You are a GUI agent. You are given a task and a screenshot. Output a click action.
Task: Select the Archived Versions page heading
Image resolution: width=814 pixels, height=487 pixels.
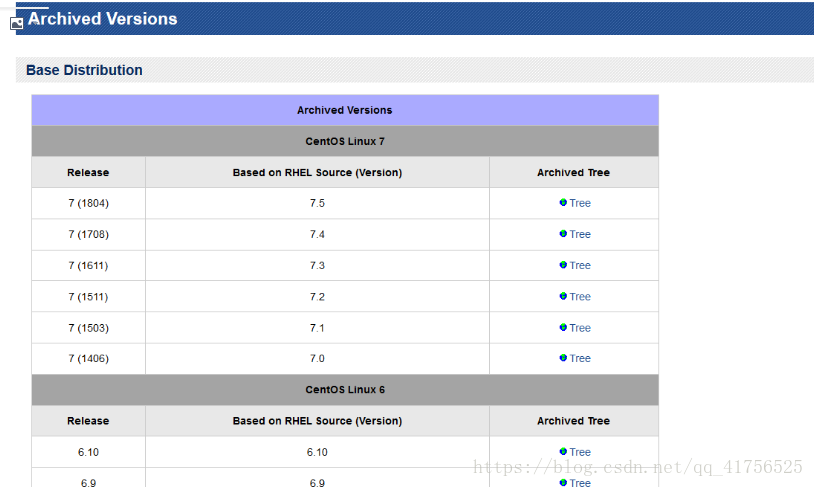(x=103, y=19)
